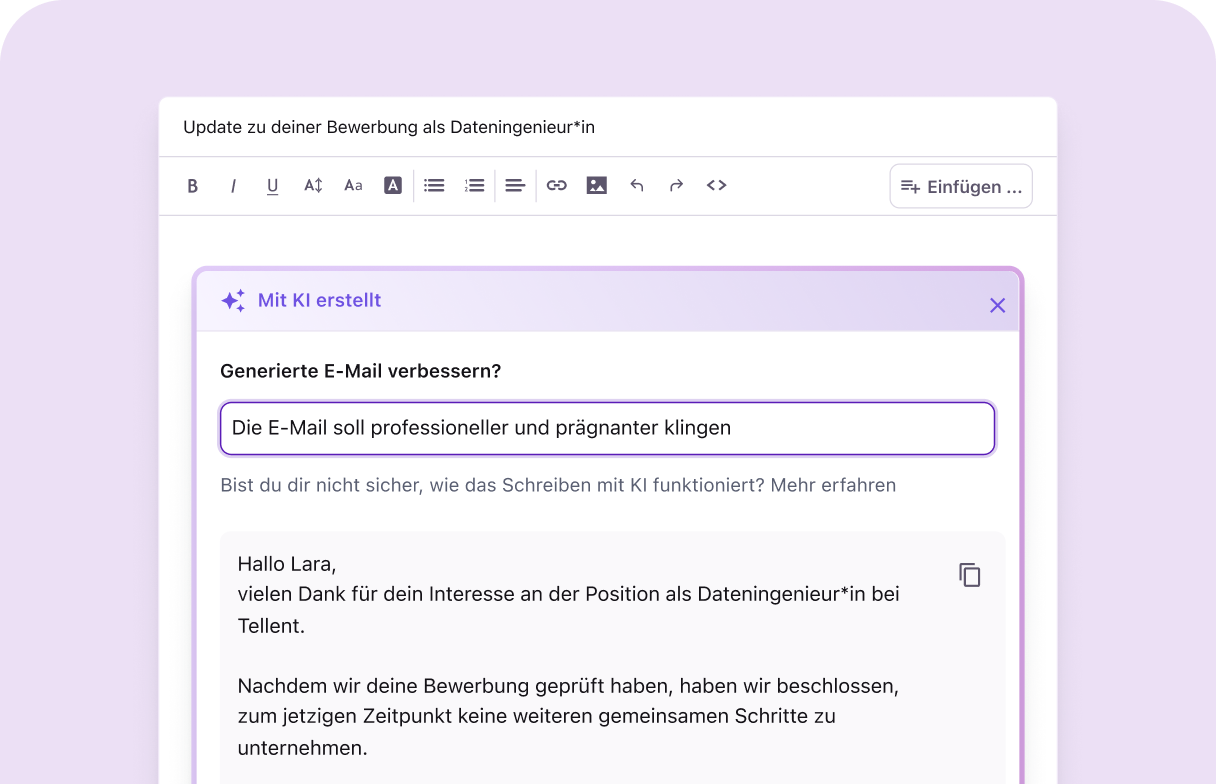Open the text alignment options
This screenshot has width=1216, height=784.
coord(515,185)
